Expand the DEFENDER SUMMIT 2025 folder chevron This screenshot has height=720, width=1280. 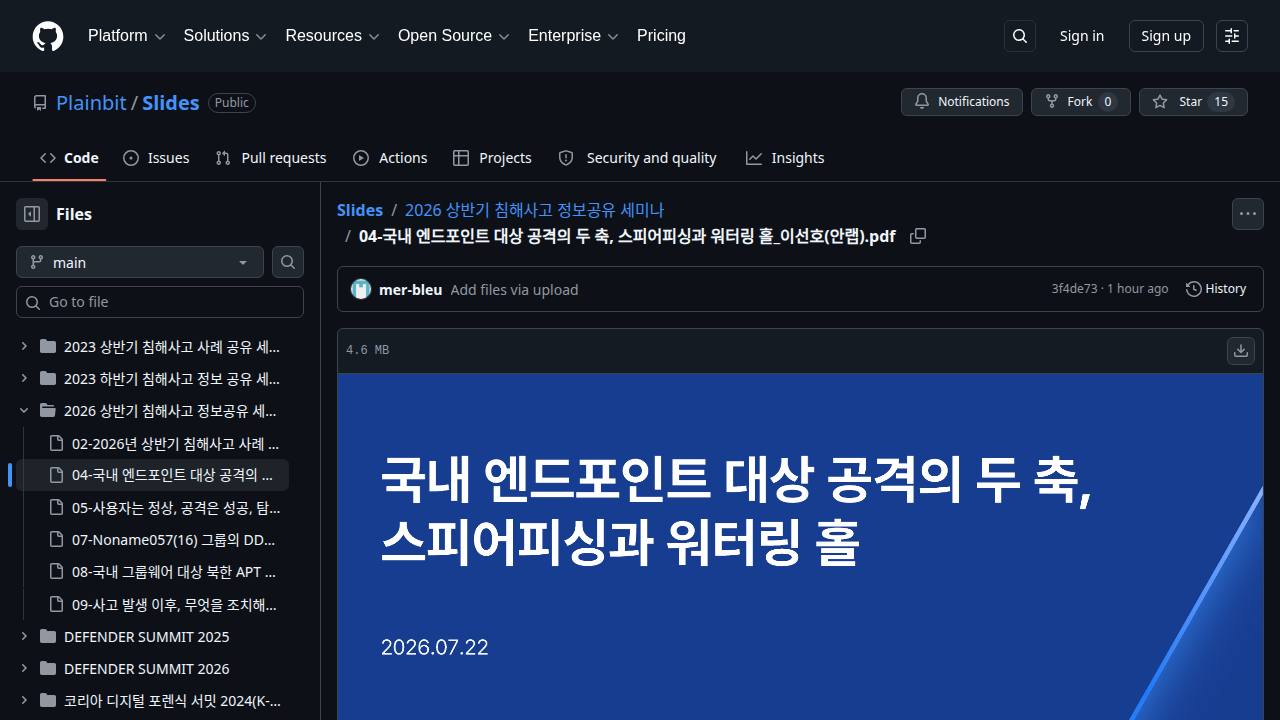pyautogui.click(x=24, y=636)
